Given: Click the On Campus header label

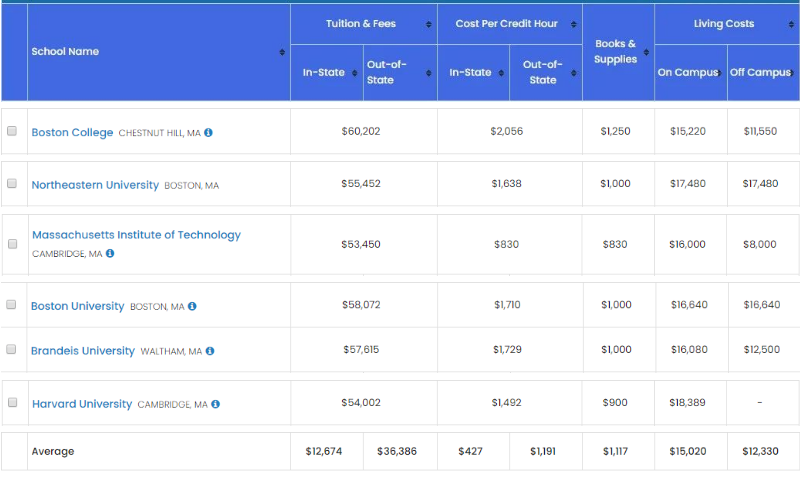Looking at the screenshot, I should tap(688, 72).
